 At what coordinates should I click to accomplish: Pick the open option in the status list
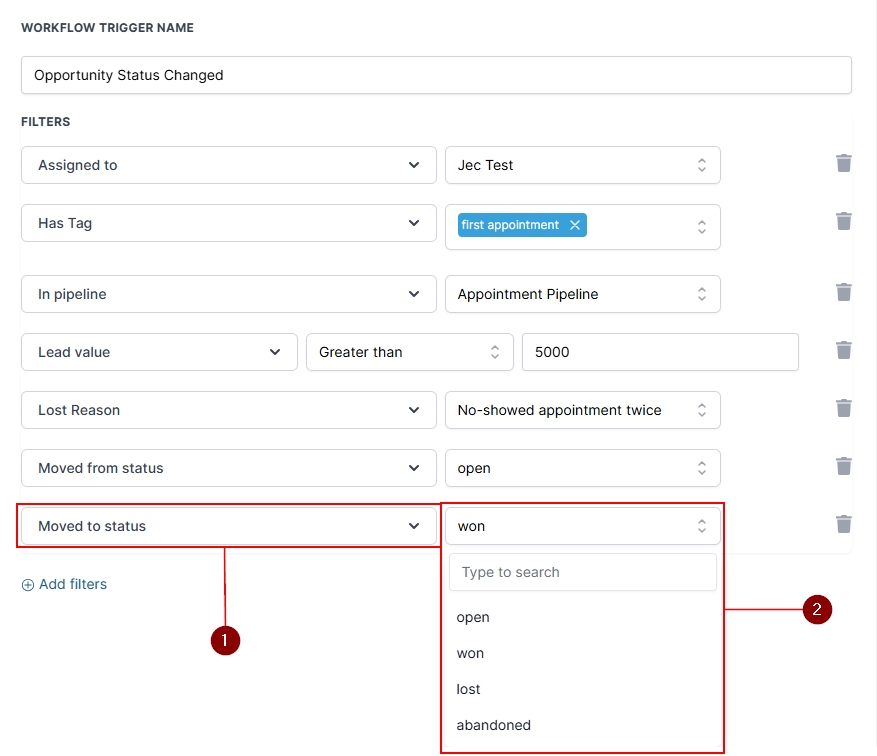tap(473, 617)
